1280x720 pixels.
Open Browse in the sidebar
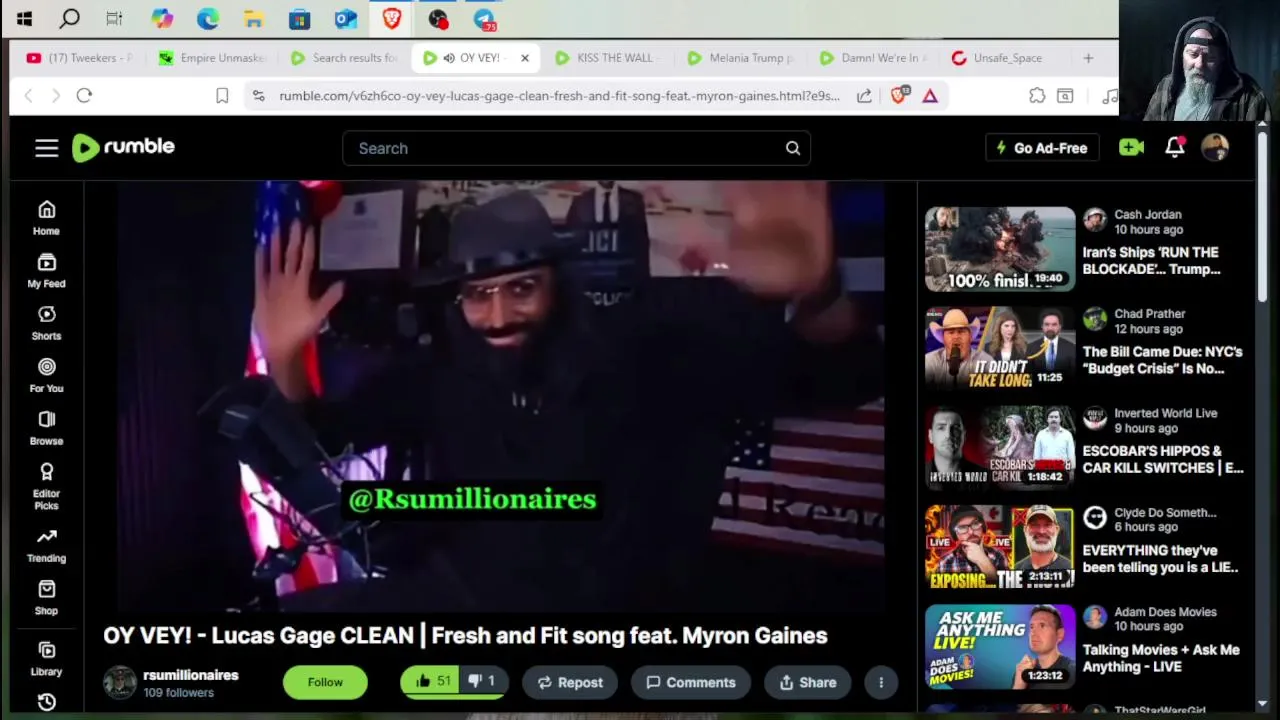coord(46,428)
